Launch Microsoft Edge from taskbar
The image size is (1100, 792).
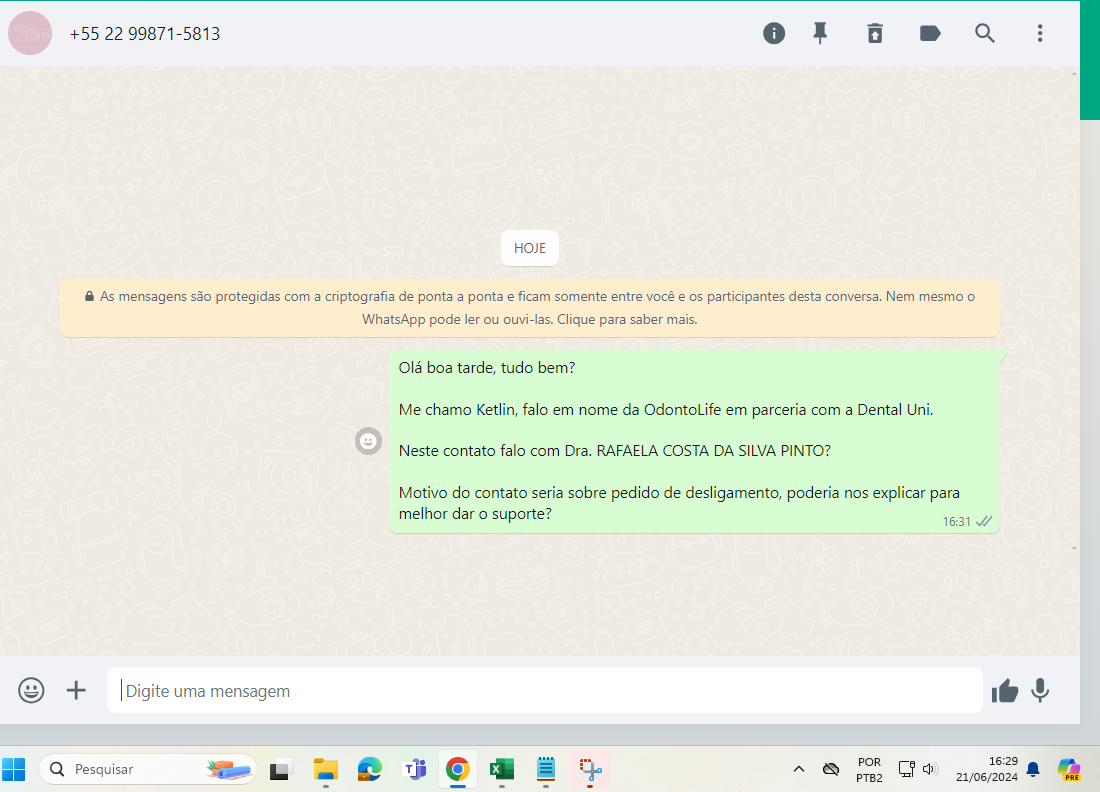tap(370, 770)
